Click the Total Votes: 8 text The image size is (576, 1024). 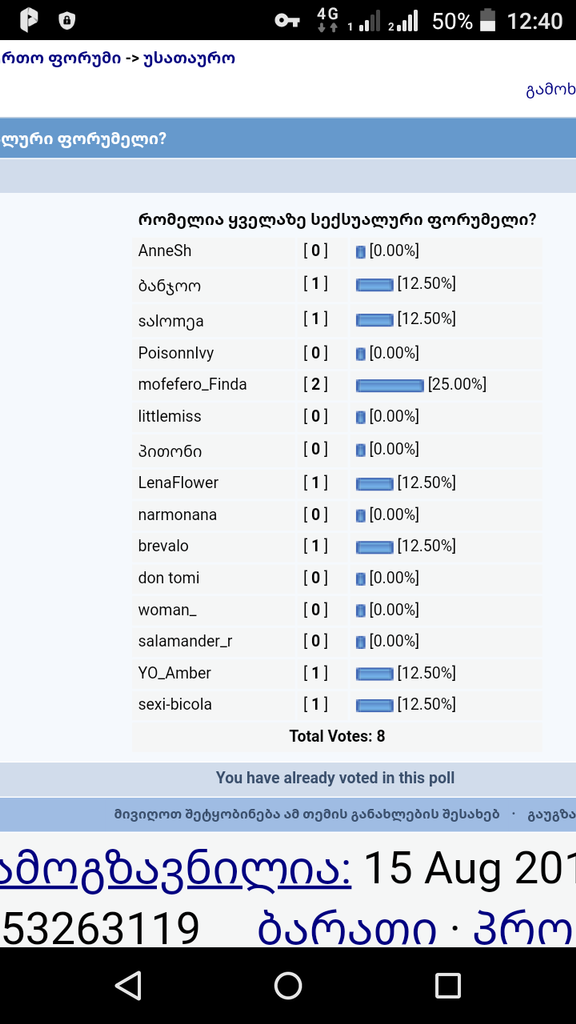[x=337, y=737]
